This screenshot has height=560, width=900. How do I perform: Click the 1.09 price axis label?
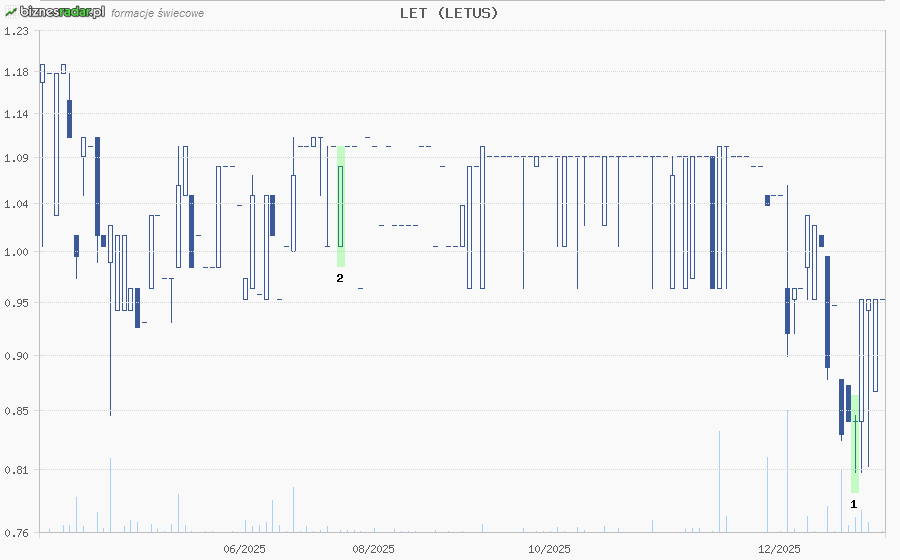pyautogui.click(x=16, y=158)
